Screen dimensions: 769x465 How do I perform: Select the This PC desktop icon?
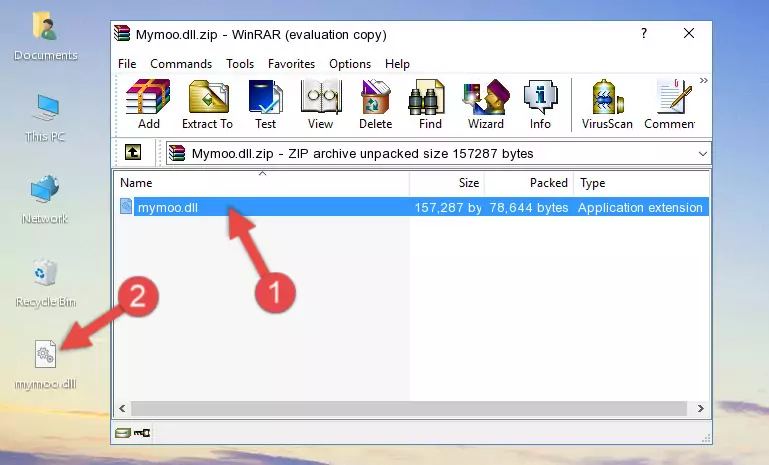coord(45,118)
